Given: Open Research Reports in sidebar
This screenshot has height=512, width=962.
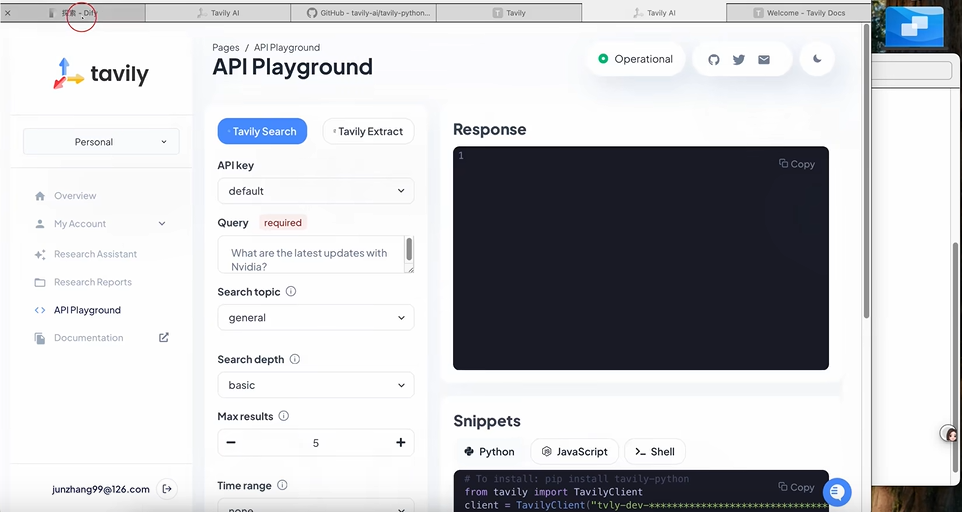Looking at the screenshot, I should [x=93, y=282].
